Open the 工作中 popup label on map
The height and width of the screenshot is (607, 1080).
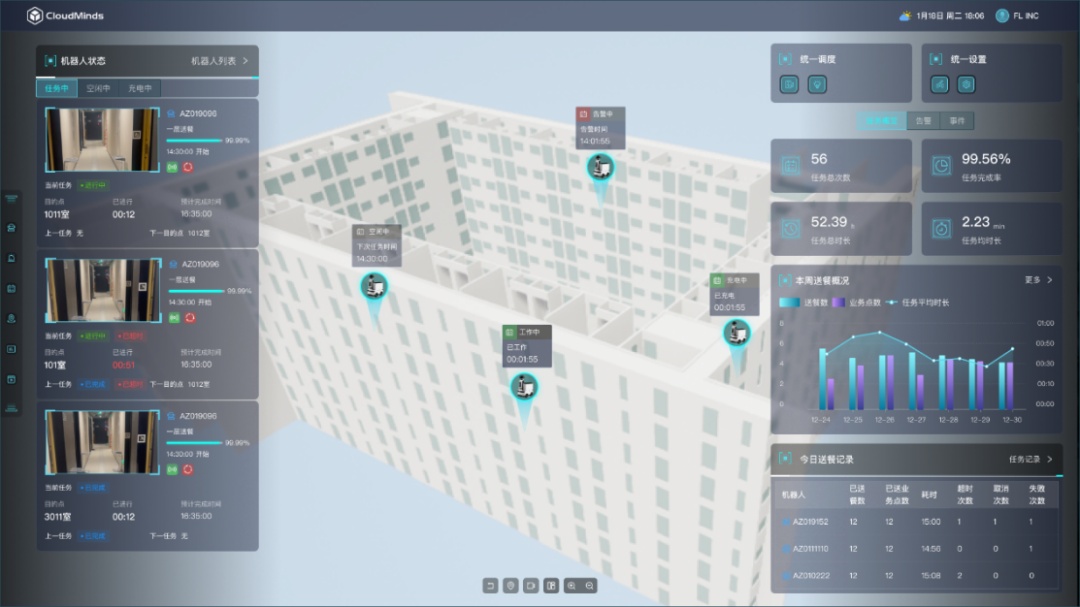pyautogui.click(x=527, y=346)
